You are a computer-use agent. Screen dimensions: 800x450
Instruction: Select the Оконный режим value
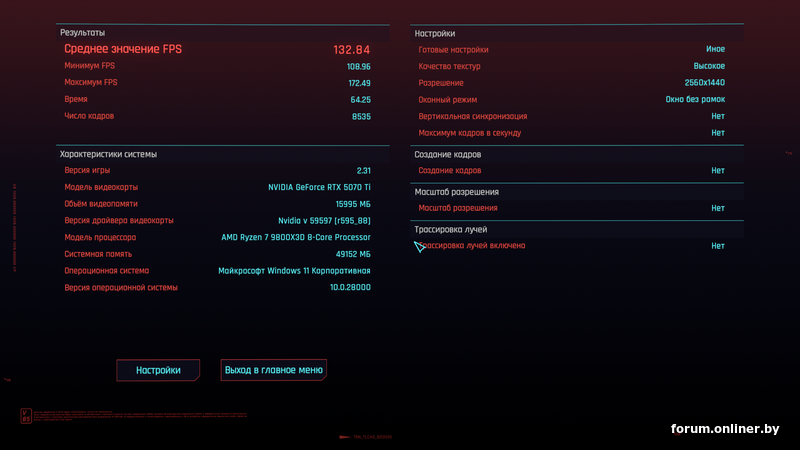tap(695, 99)
